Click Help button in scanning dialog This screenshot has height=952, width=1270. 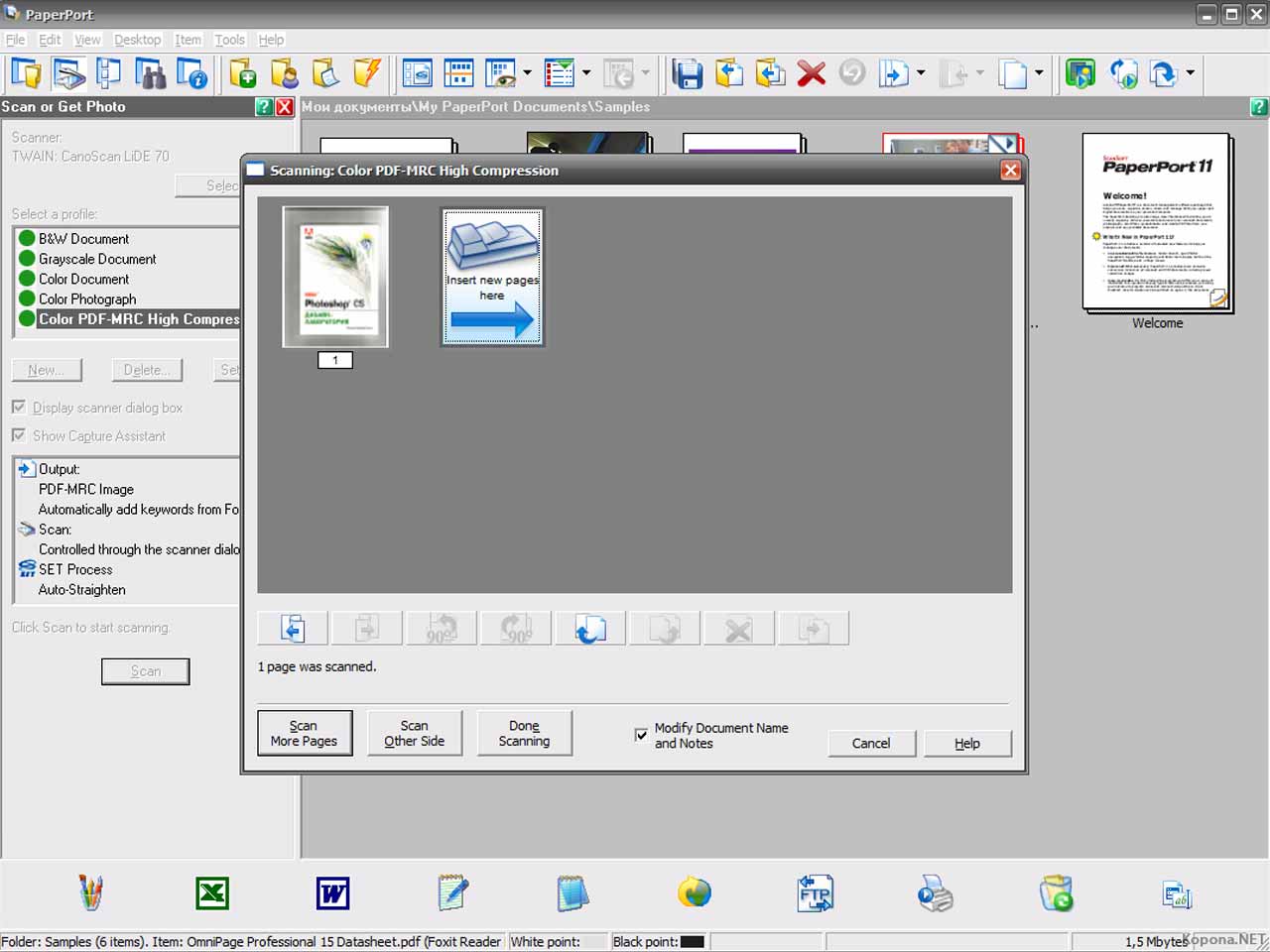click(967, 743)
